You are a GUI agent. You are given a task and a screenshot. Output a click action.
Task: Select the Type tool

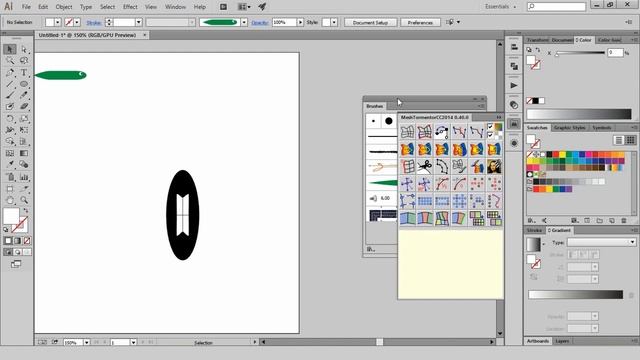tap(24, 73)
